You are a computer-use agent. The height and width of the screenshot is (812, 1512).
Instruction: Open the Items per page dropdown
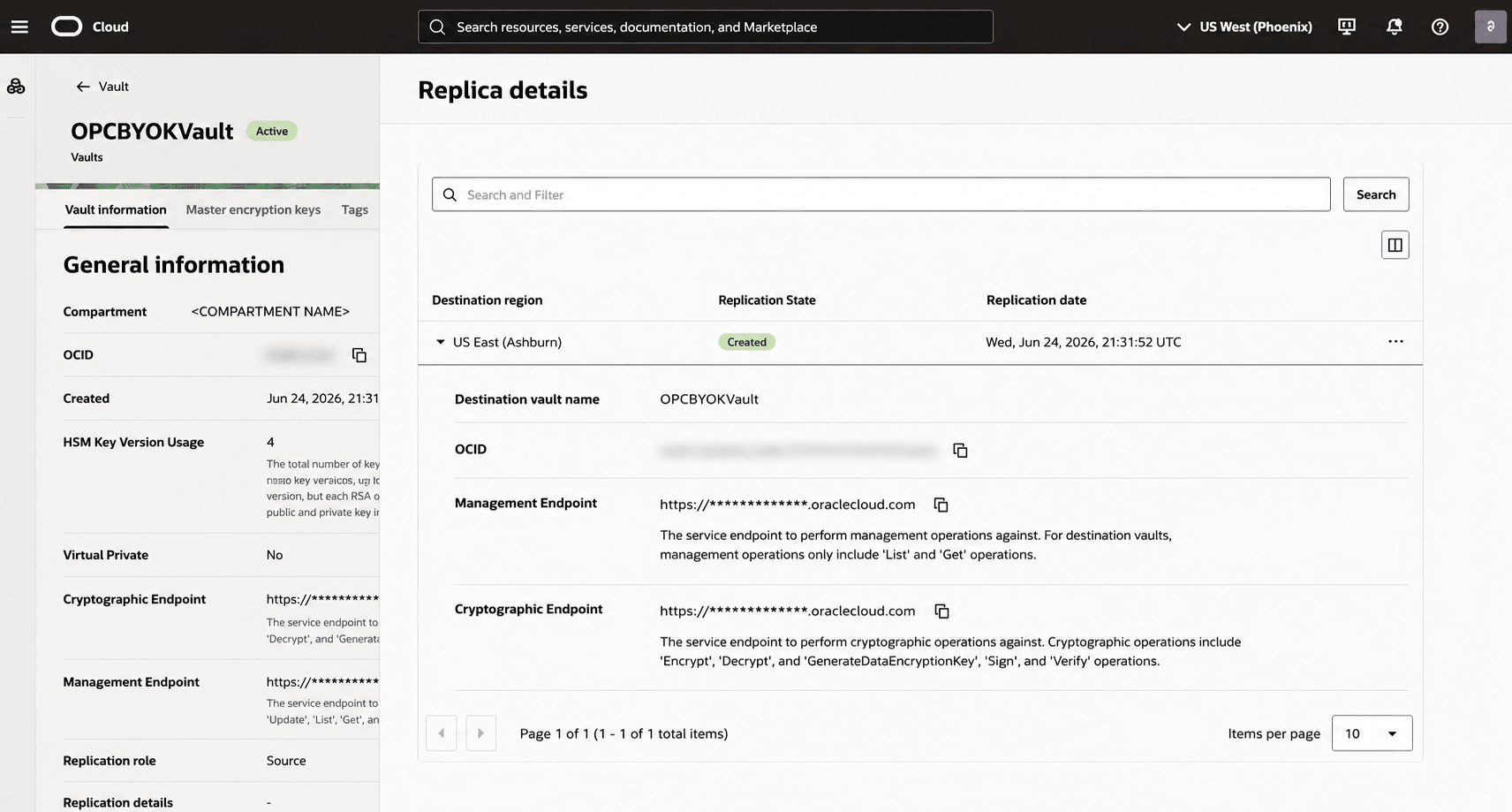coord(1372,733)
